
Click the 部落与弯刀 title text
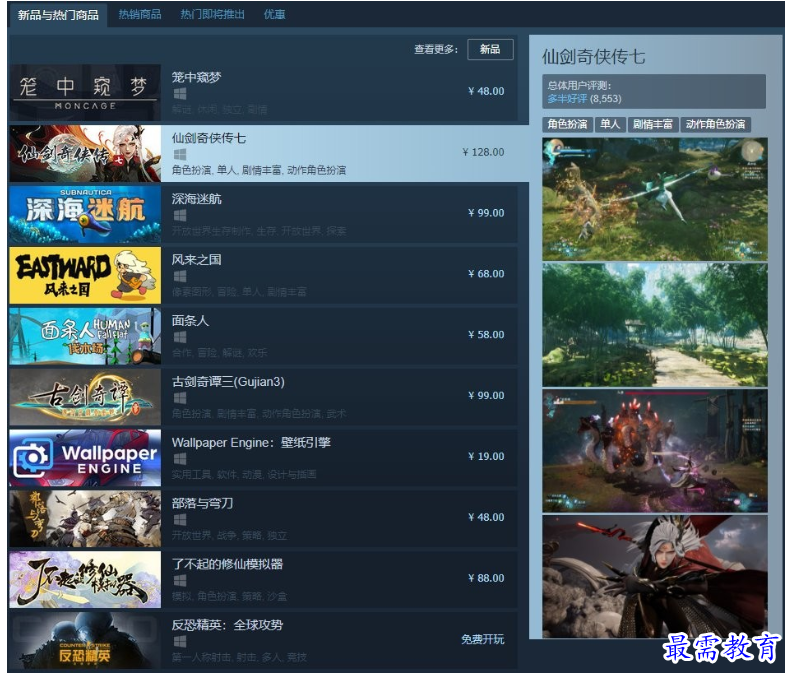pyautogui.click(x=202, y=503)
